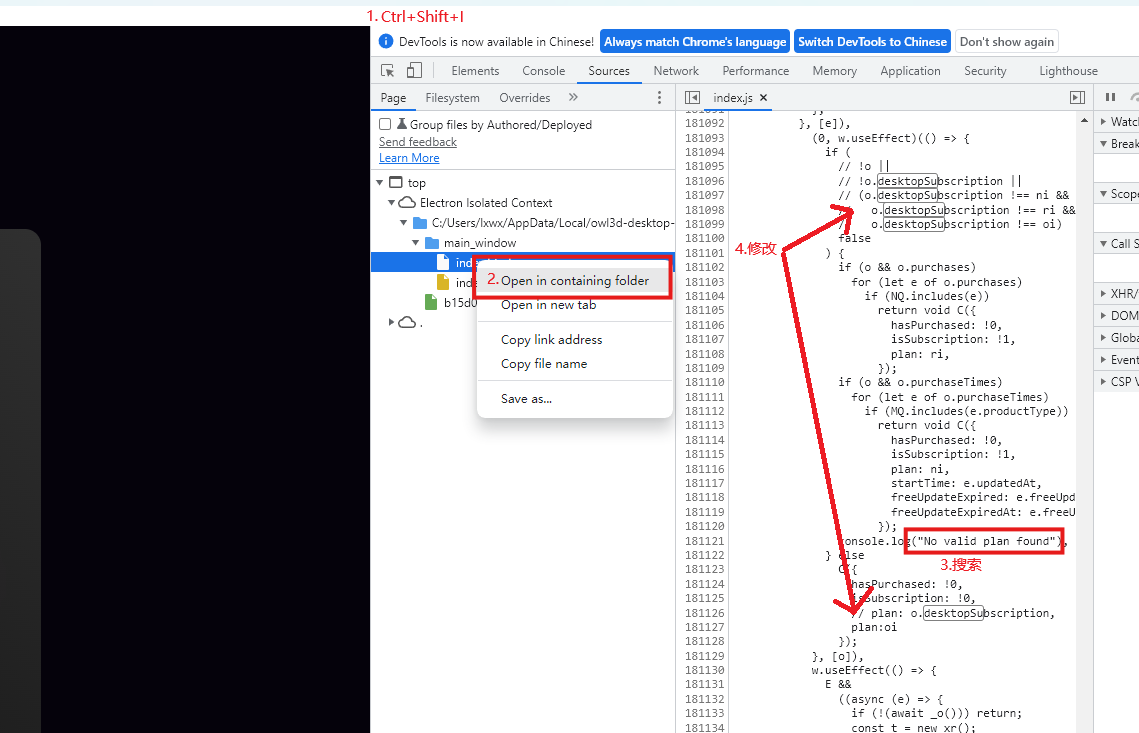Open the Learn More link
The image size is (1139, 733).
[x=409, y=158]
